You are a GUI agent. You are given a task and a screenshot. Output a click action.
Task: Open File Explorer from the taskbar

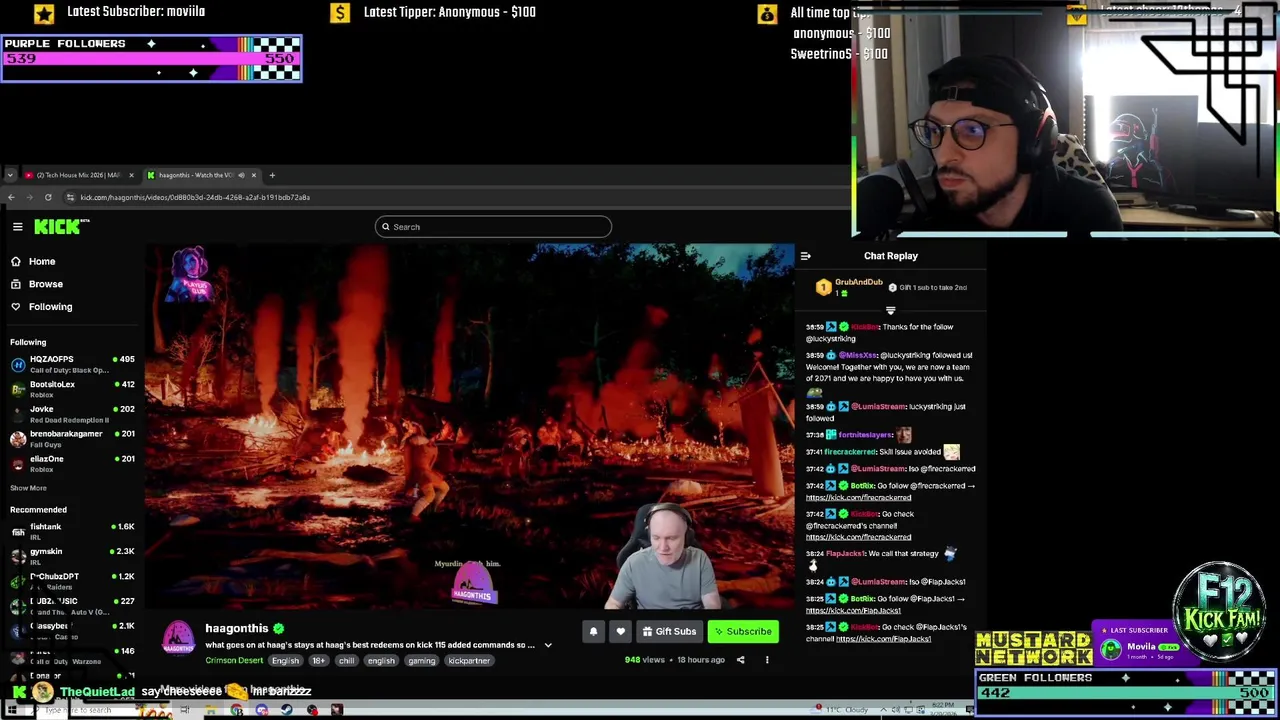click(210, 711)
